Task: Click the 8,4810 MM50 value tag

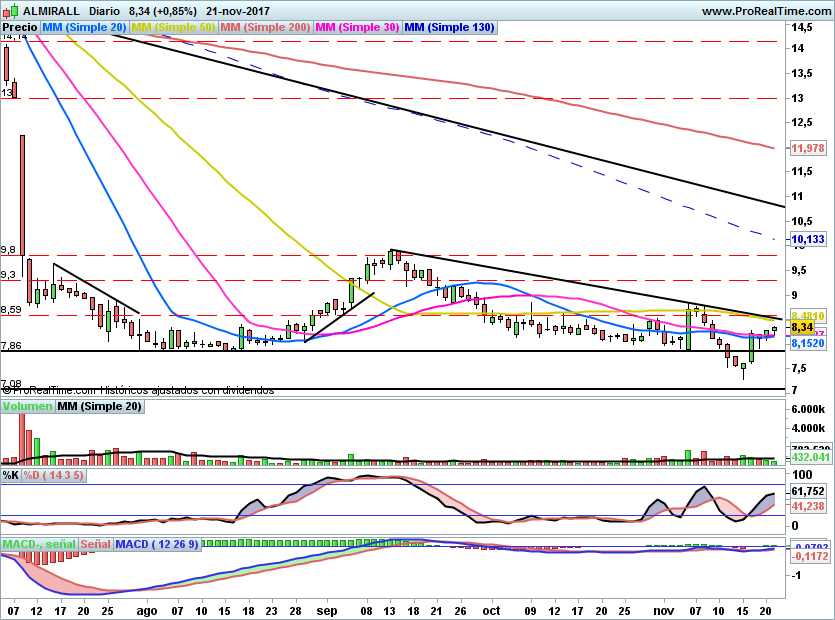Action: [x=808, y=316]
